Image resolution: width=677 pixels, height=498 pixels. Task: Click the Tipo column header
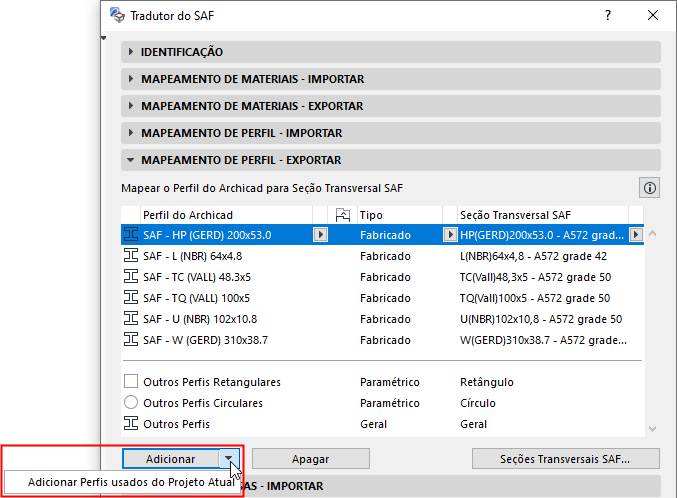pos(399,215)
